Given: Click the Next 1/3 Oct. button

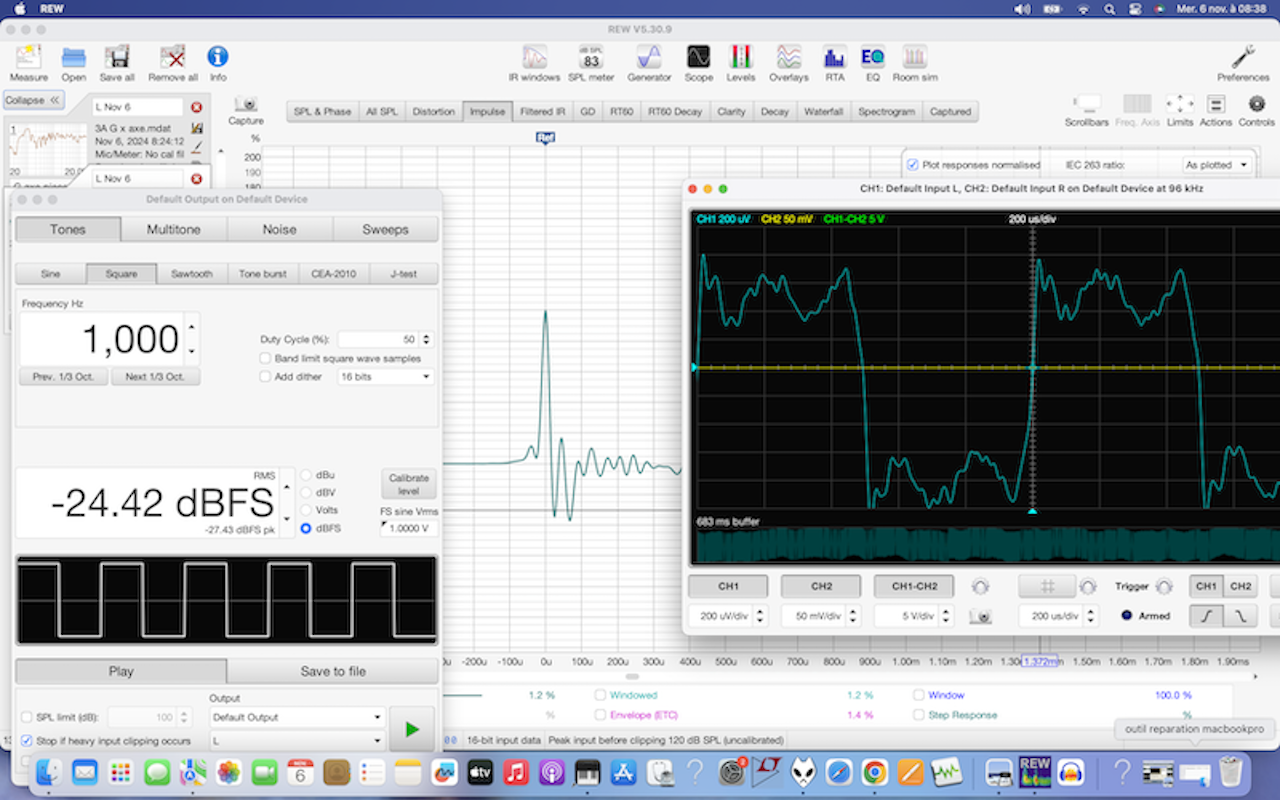Looking at the screenshot, I should pyautogui.click(x=155, y=377).
